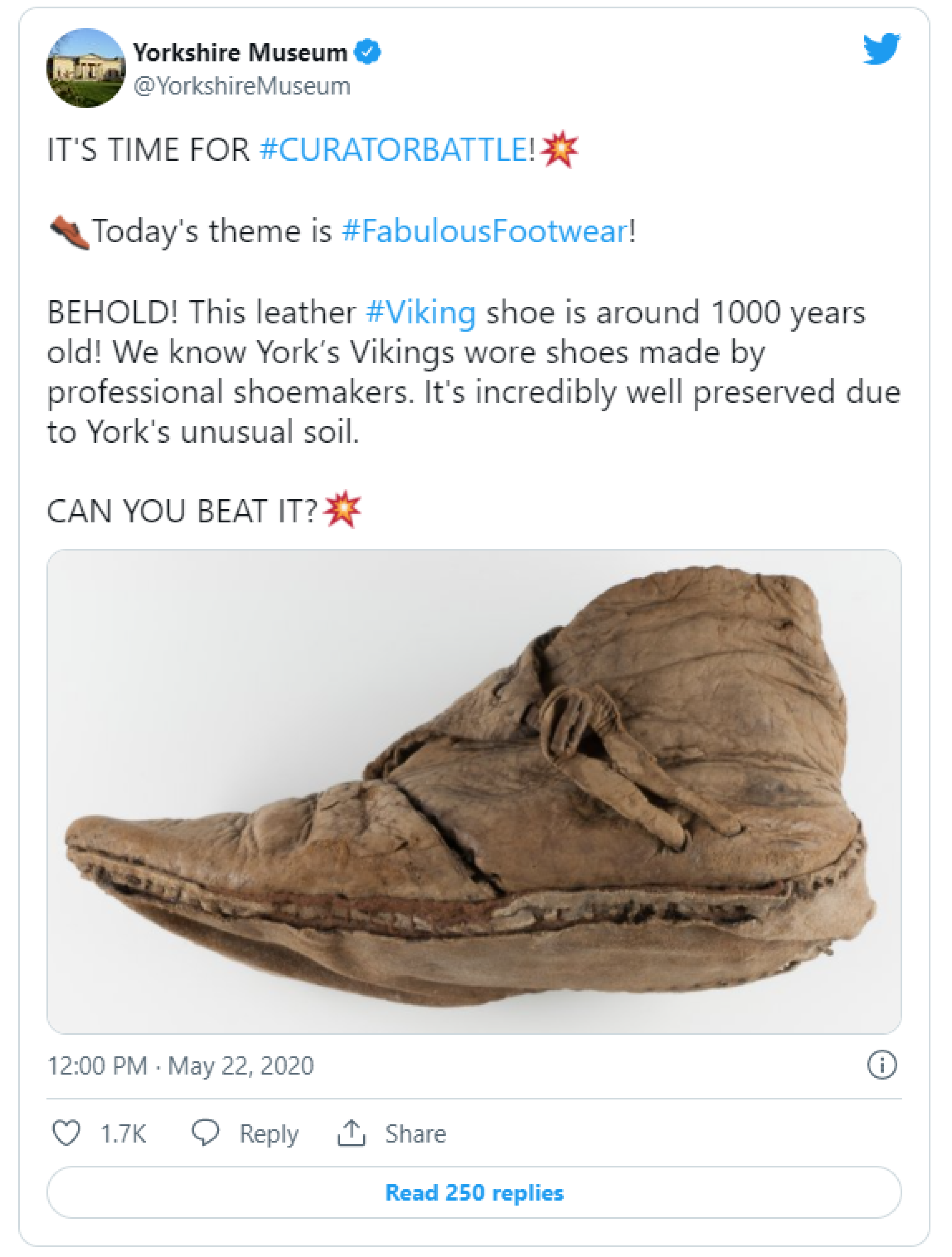Click the collision emoji after CAN YOU BEAT IT
952x1257 pixels.
point(342,510)
